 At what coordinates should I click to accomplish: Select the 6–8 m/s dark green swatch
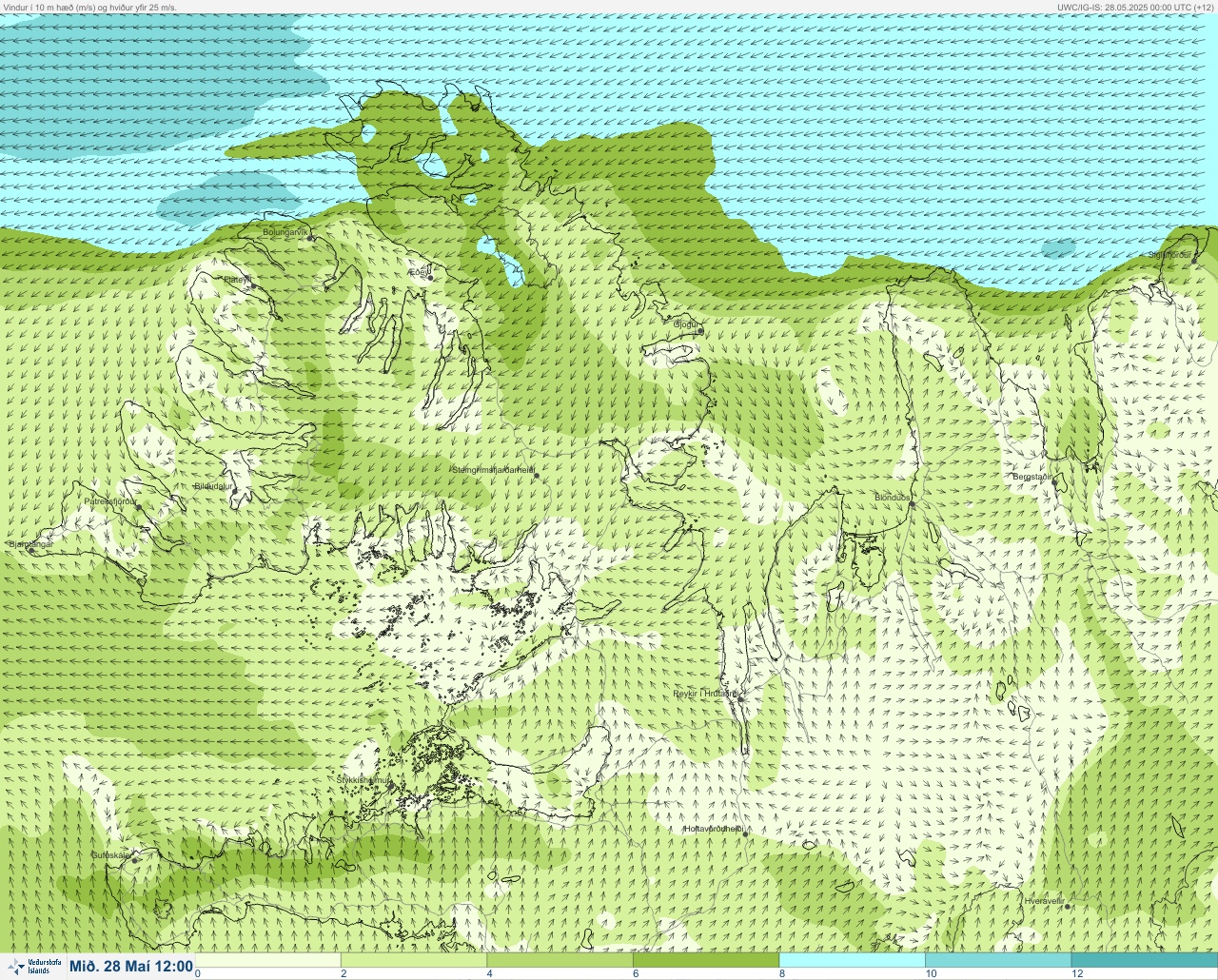(706, 960)
